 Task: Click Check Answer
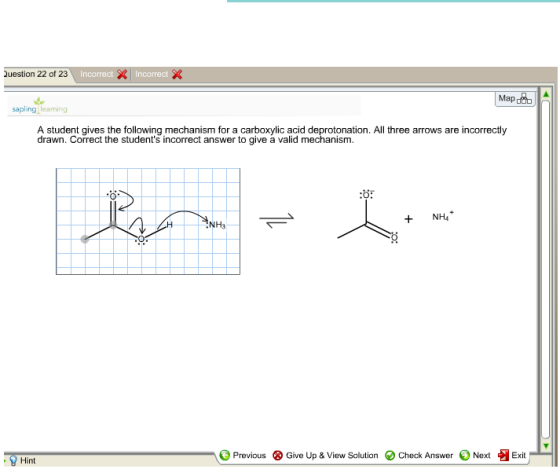419,455
